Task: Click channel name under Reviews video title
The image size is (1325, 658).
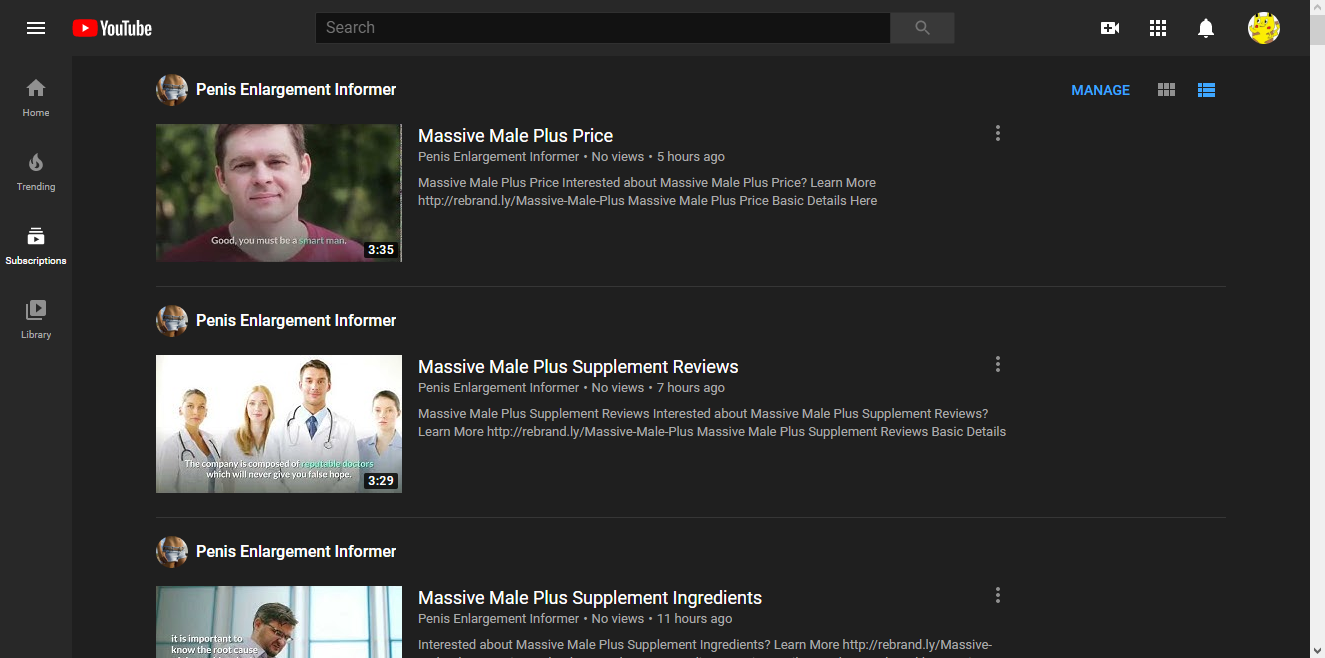Action: tap(498, 388)
